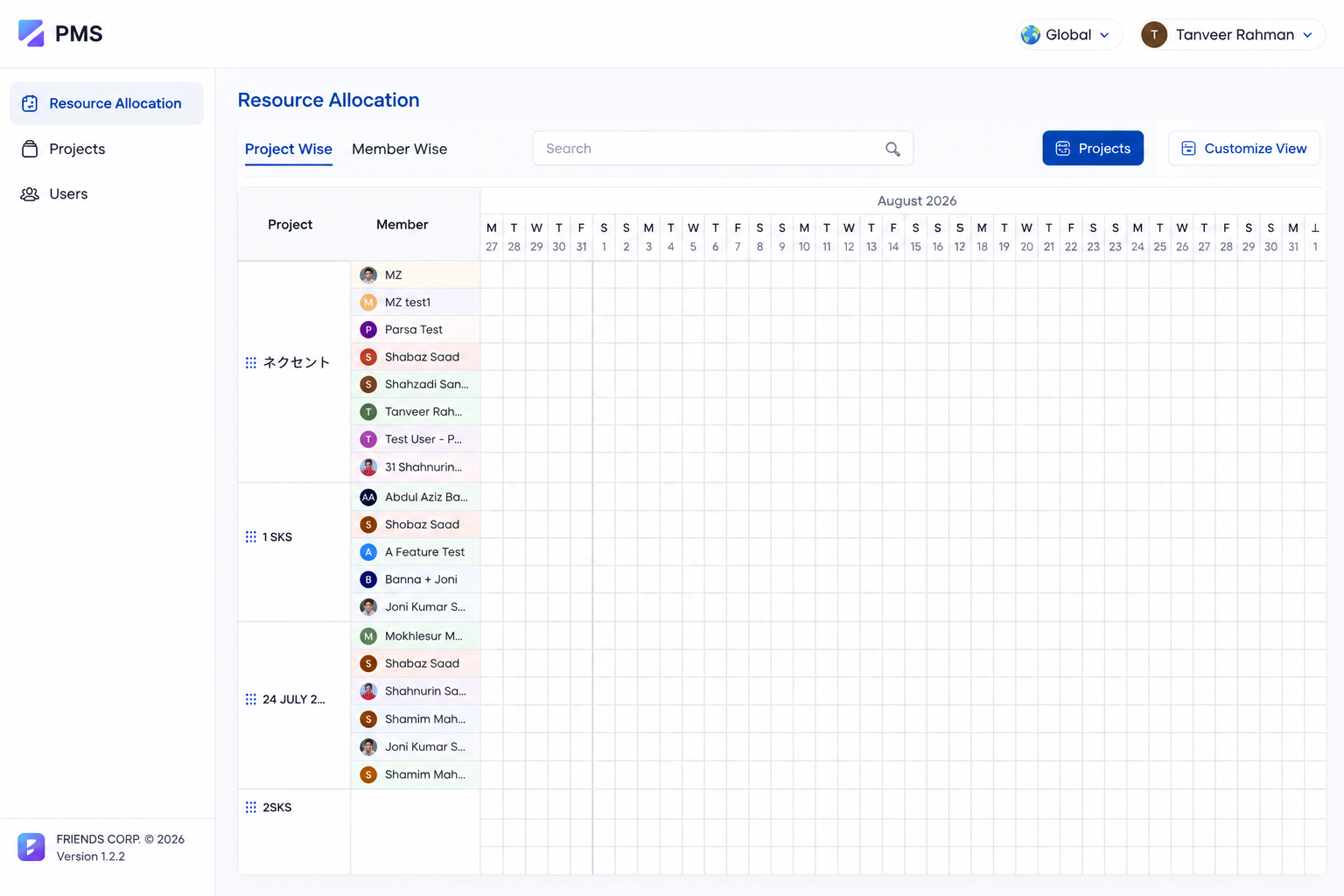Image resolution: width=1344 pixels, height=896 pixels.
Task: Select the Shahzadi San... member row
Action: (416, 384)
